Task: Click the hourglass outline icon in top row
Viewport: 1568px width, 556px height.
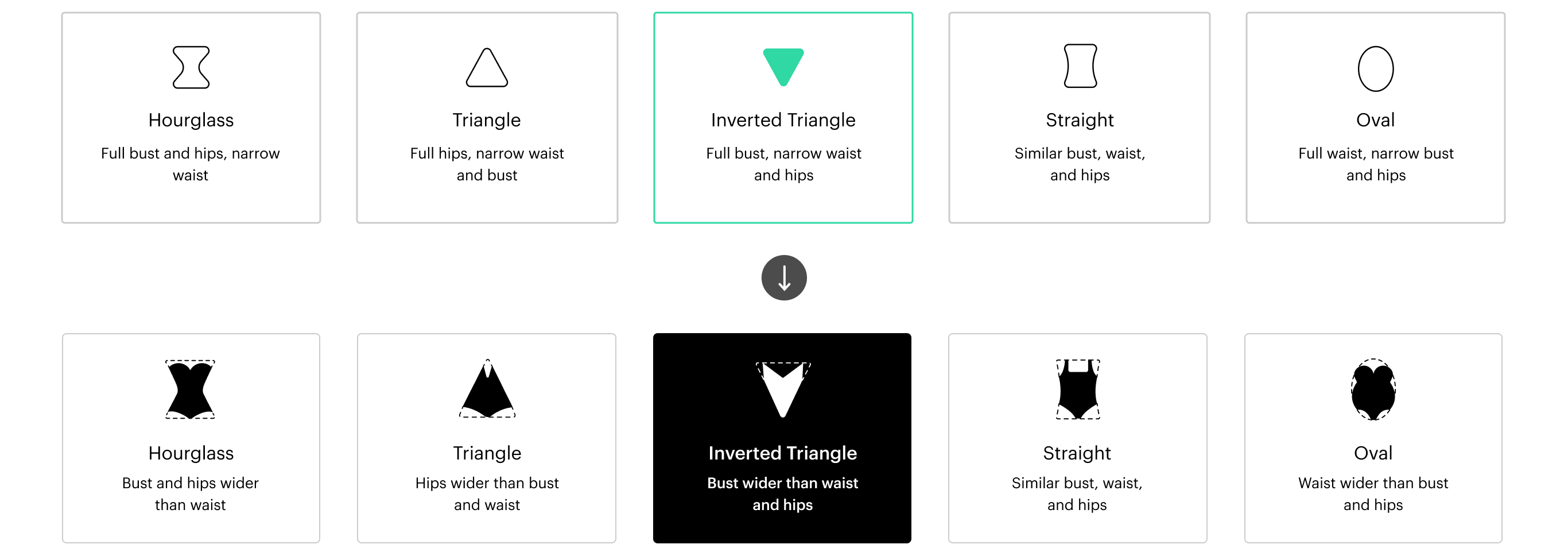Action: [191, 68]
